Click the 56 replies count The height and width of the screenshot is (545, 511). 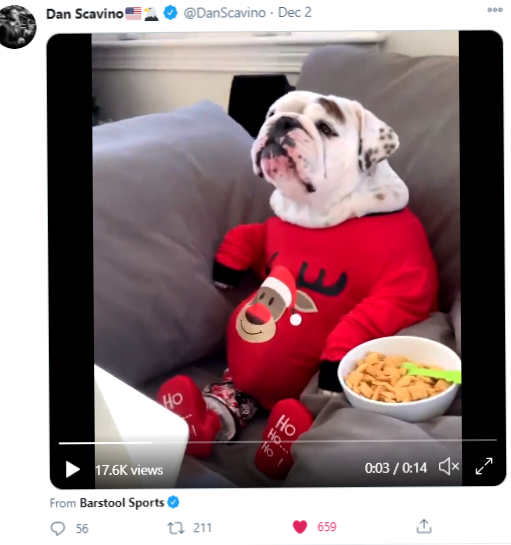(x=82, y=529)
